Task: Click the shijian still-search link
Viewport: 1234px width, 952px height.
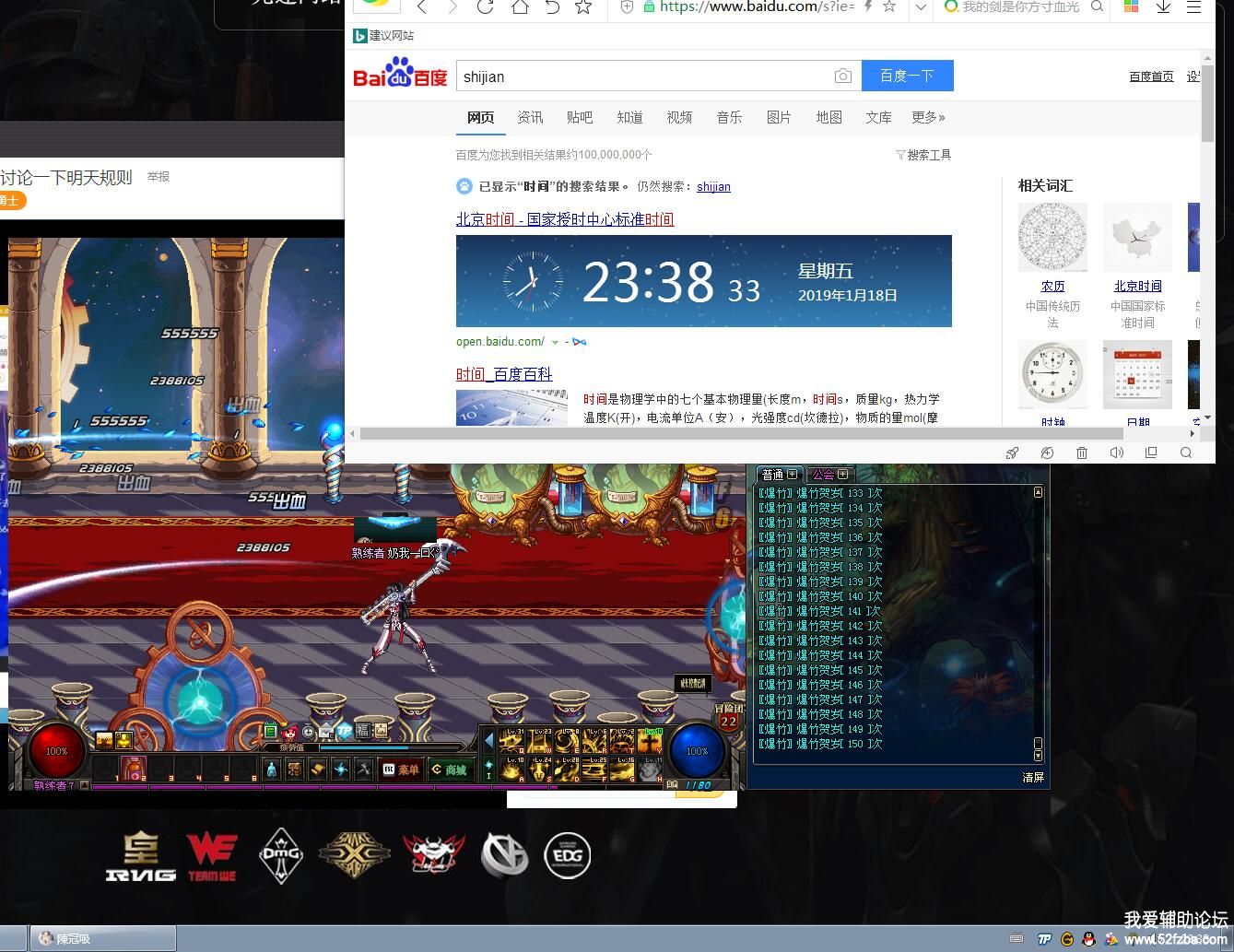Action: pos(713,186)
